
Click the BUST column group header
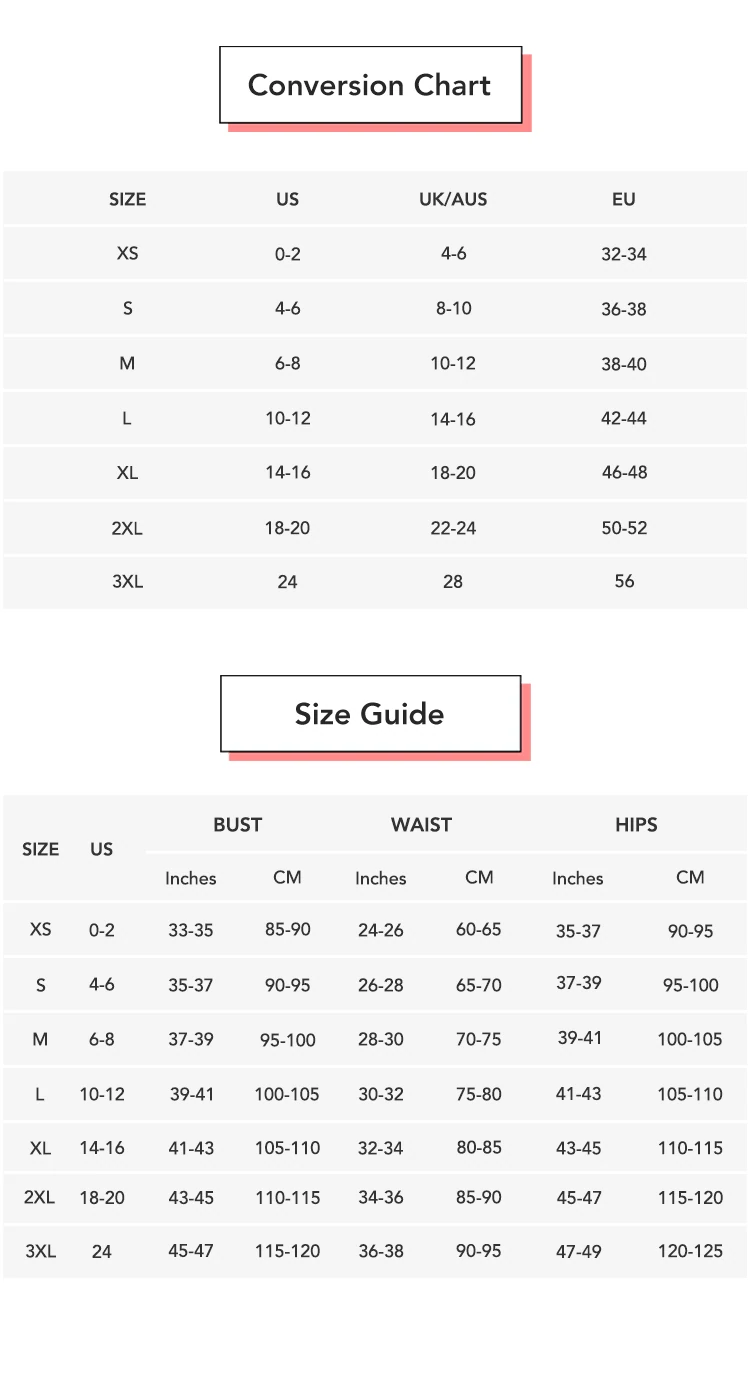pos(237,825)
